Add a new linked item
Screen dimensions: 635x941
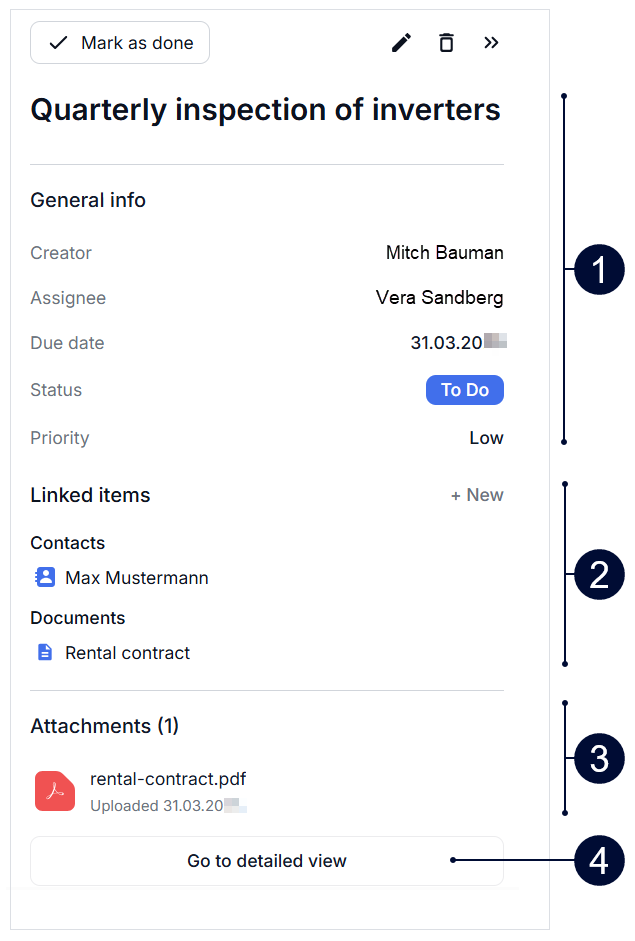pos(477,495)
